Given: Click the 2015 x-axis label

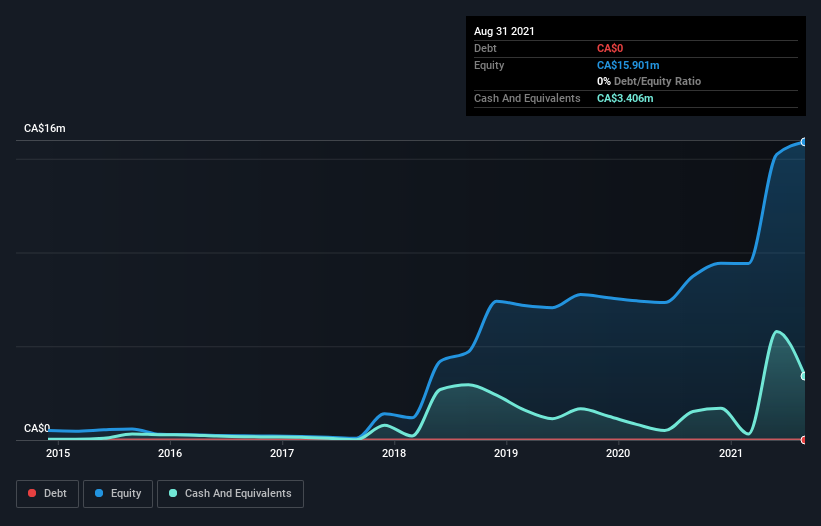Looking at the screenshot, I should coord(58,453).
